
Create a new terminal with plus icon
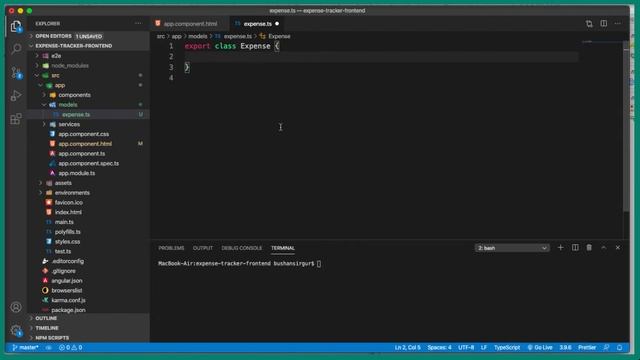point(560,248)
